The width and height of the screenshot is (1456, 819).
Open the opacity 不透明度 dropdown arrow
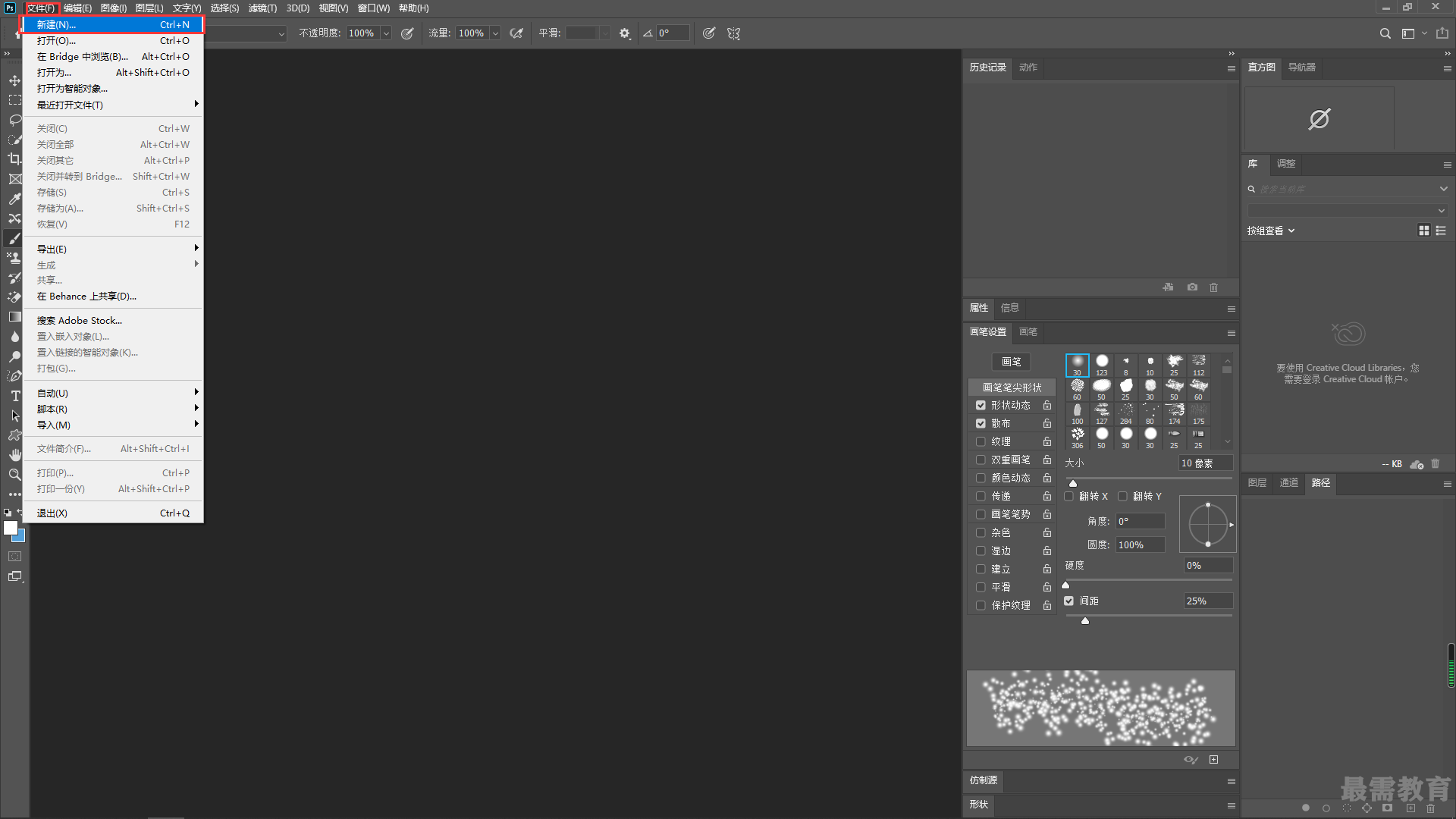coord(386,33)
